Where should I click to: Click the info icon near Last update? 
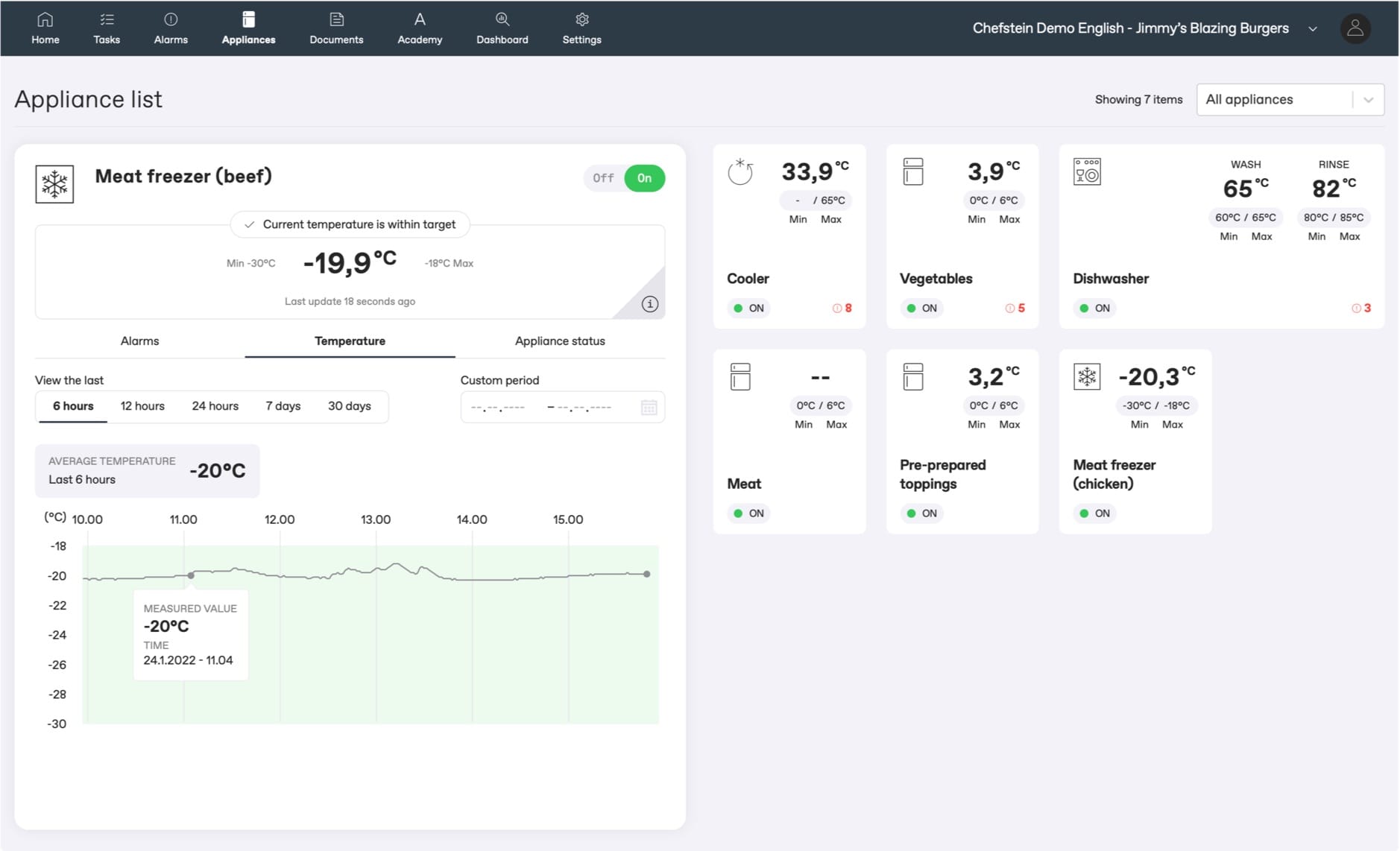coord(649,304)
